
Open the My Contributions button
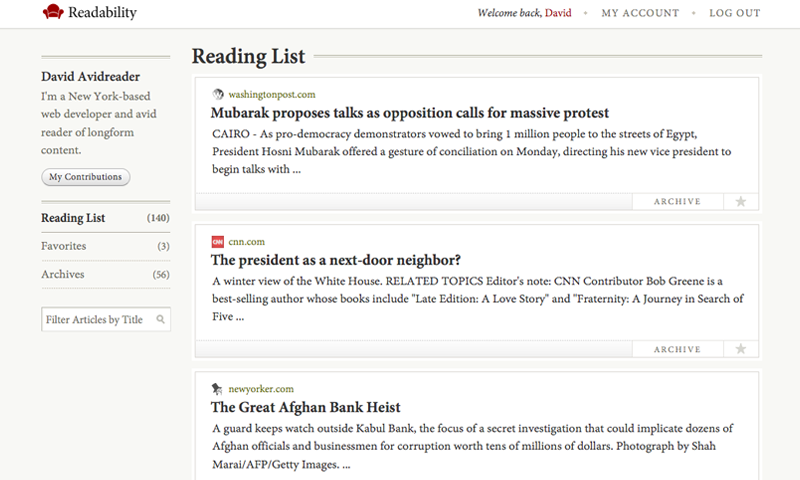pyautogui.click(x=86, y=177)
